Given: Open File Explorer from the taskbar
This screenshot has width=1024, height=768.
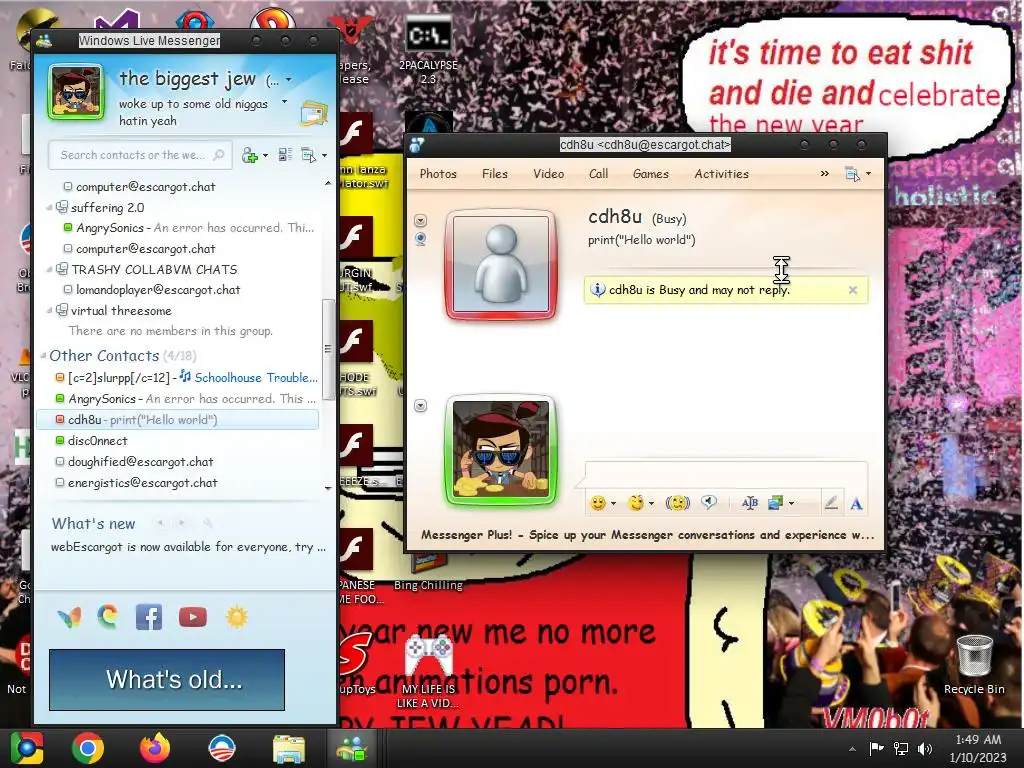Looking at the screenshot, I should [x=289, y=748].
